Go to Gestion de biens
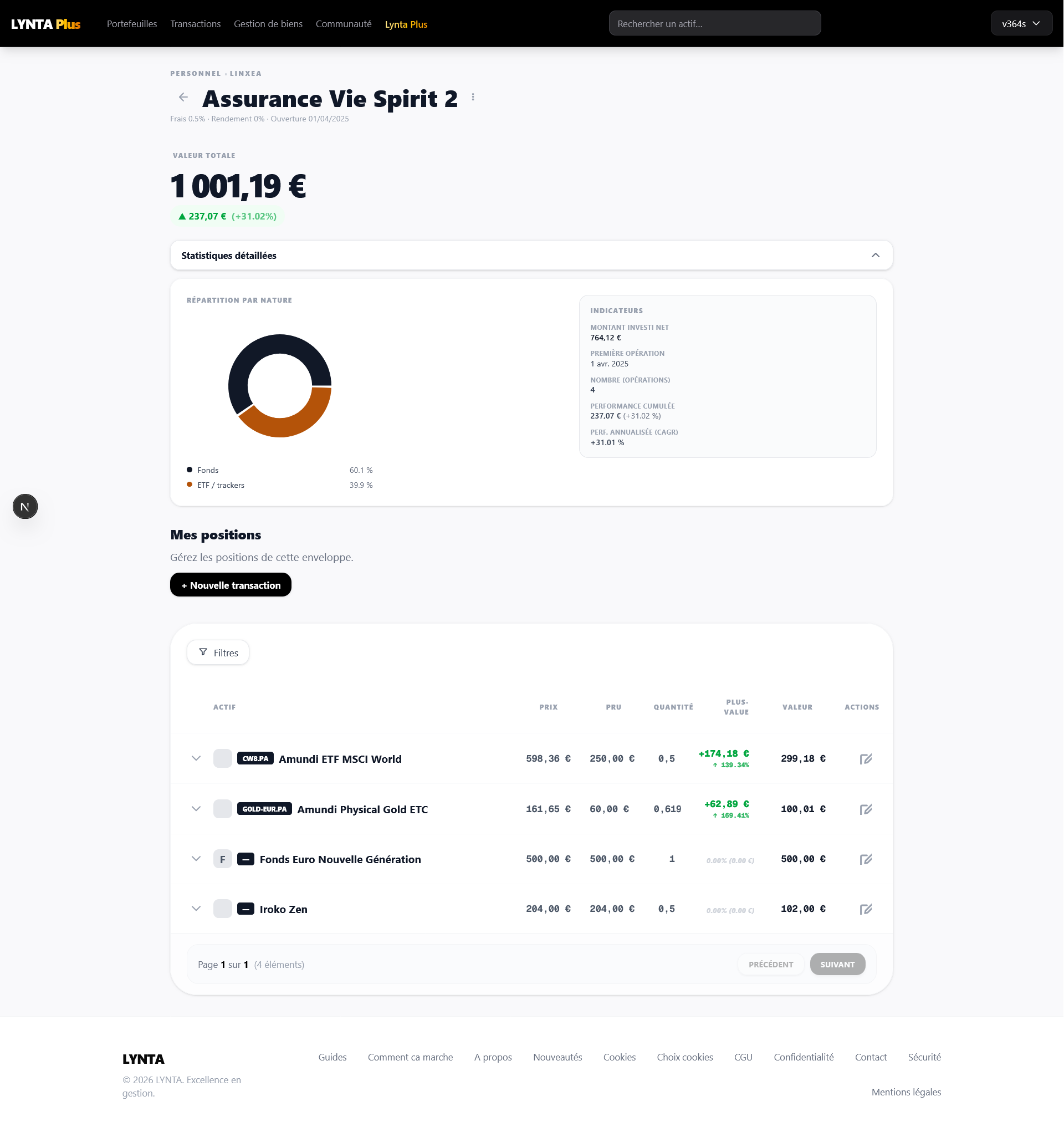 coord(268,24)
